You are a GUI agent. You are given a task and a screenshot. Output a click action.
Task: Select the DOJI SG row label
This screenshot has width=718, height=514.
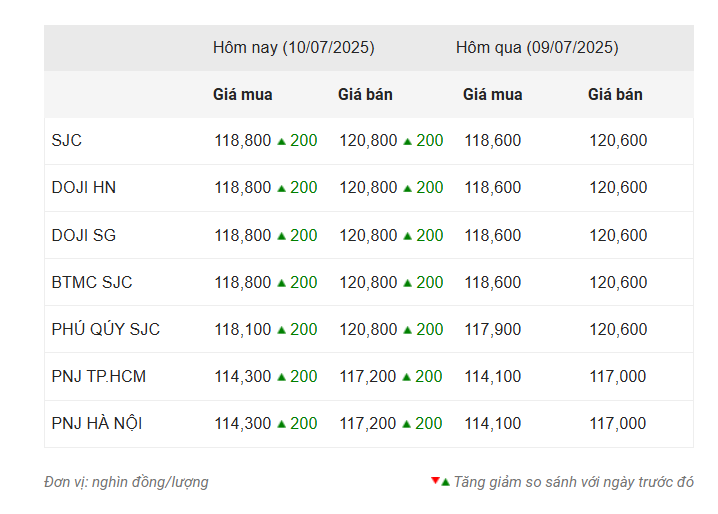[84, 235]
